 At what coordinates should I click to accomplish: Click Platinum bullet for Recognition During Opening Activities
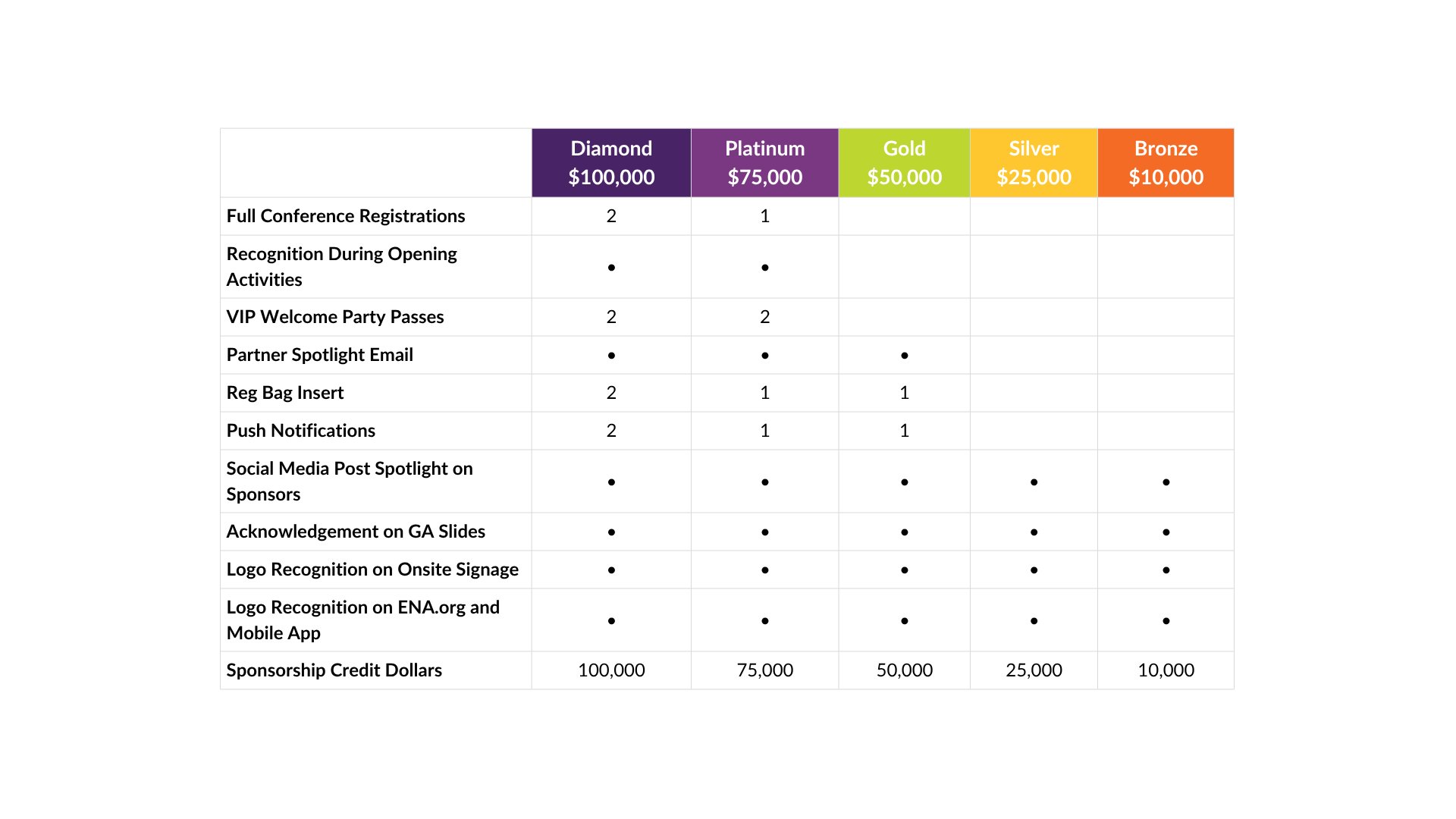pos(764,268)
